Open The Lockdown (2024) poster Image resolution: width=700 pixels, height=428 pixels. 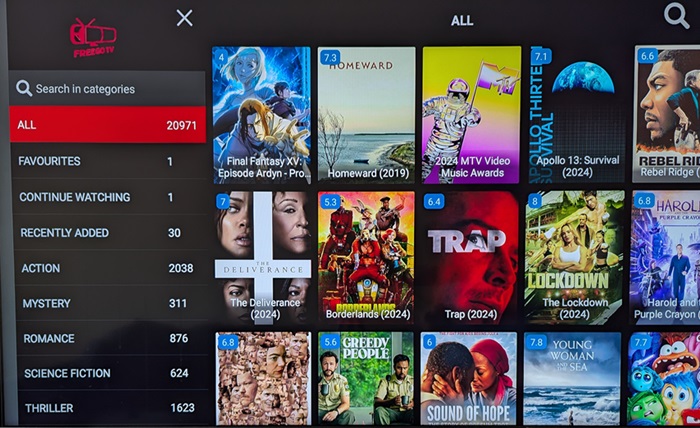575,258
